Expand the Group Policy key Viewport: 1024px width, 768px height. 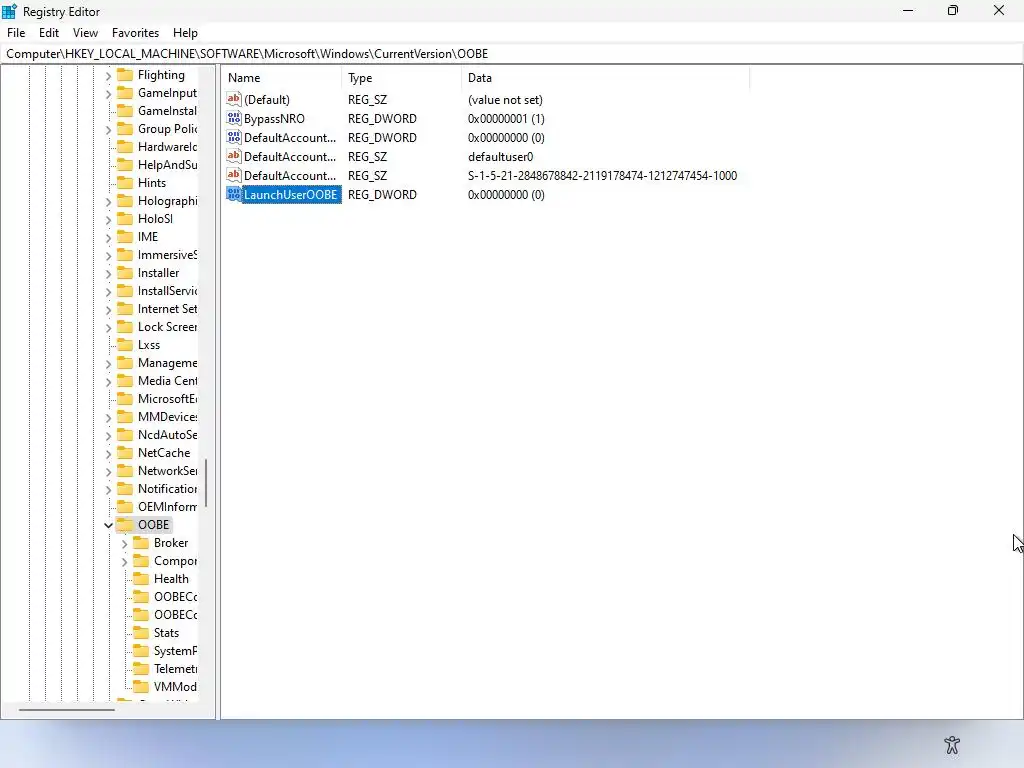pos(108,130)
